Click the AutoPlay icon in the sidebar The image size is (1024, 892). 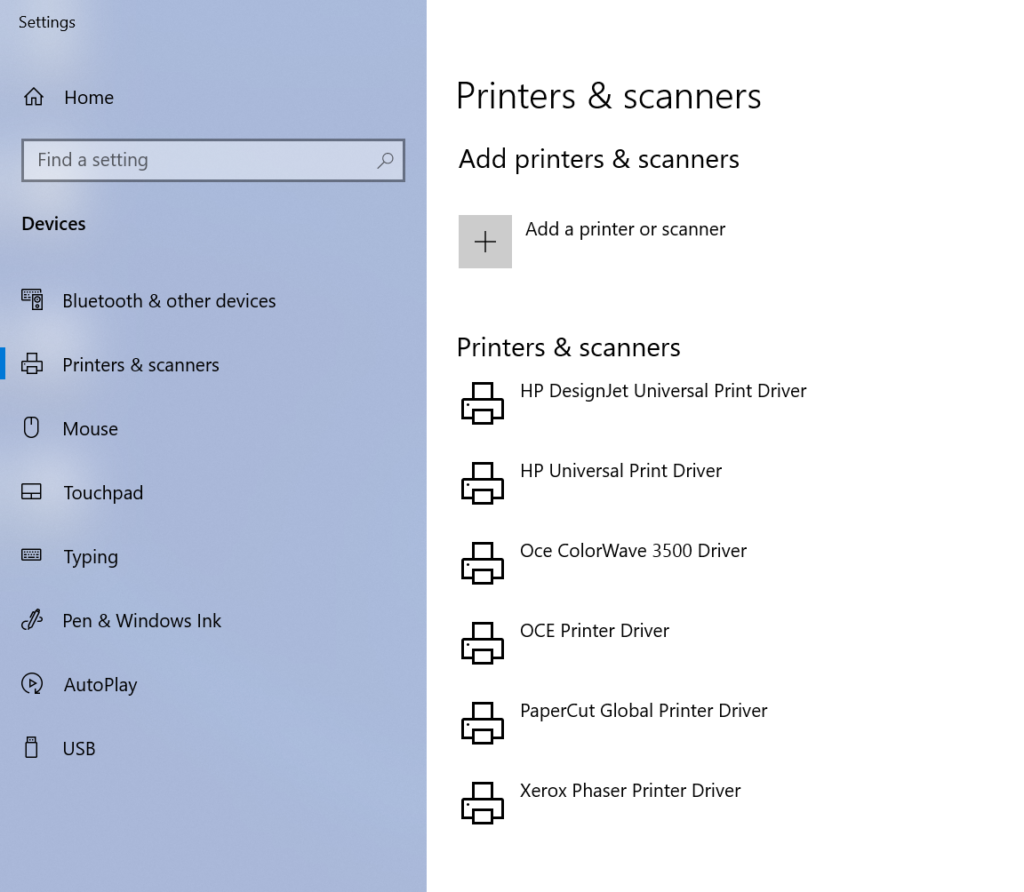click(x=32, y=684)
